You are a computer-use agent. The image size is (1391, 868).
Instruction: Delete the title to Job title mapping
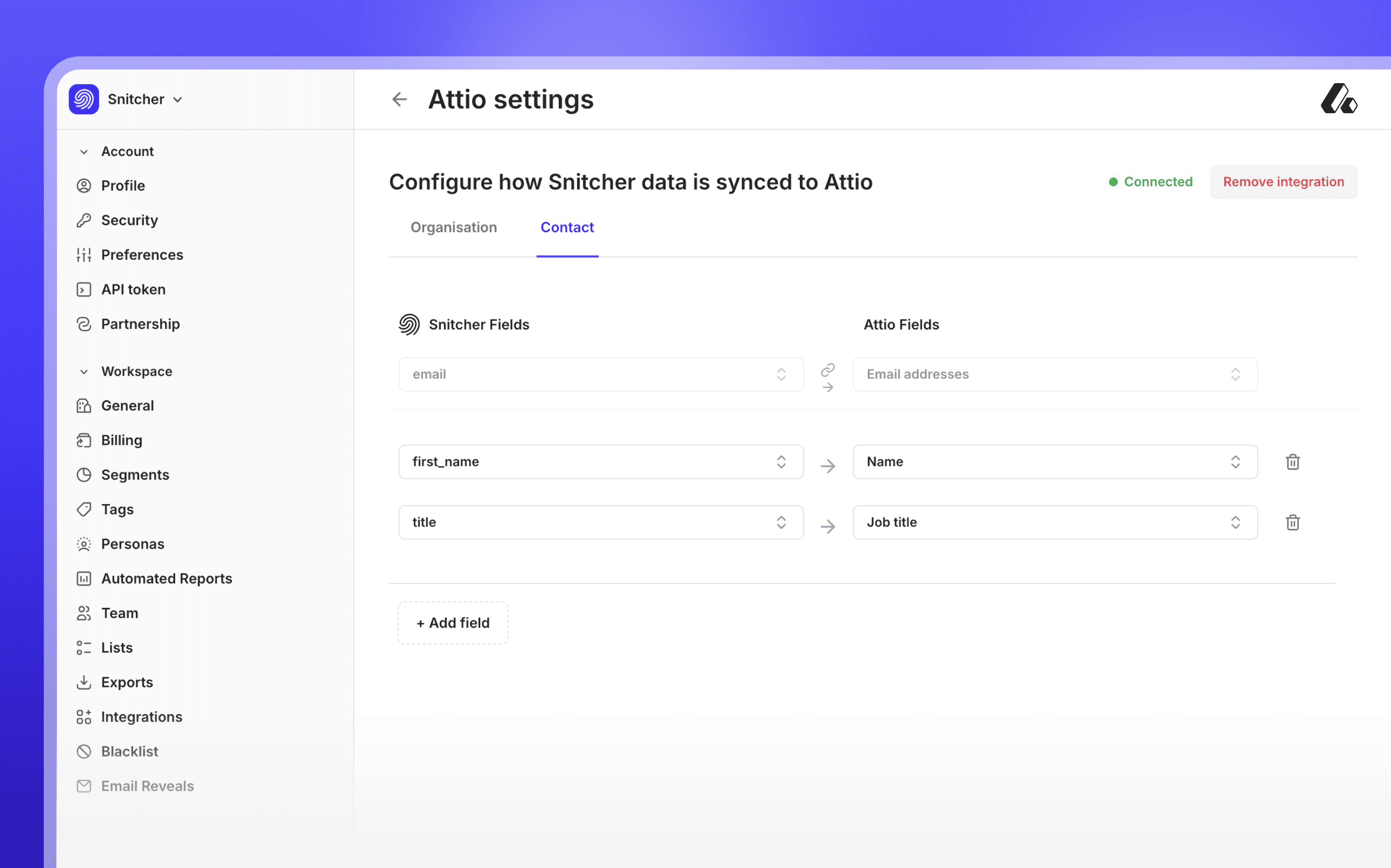pyautogui.click(x=1292, y=522)
